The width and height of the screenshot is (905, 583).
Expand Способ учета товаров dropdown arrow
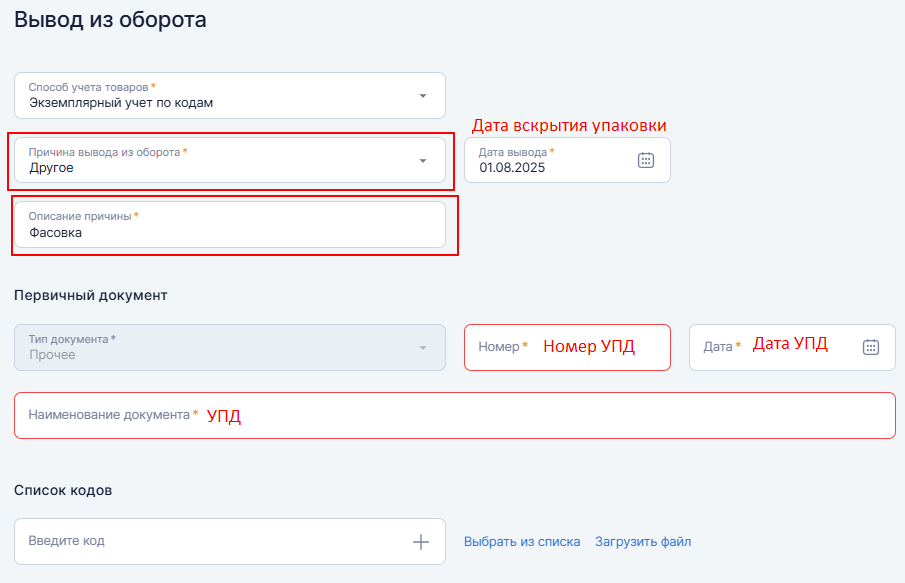pos(422,96)
